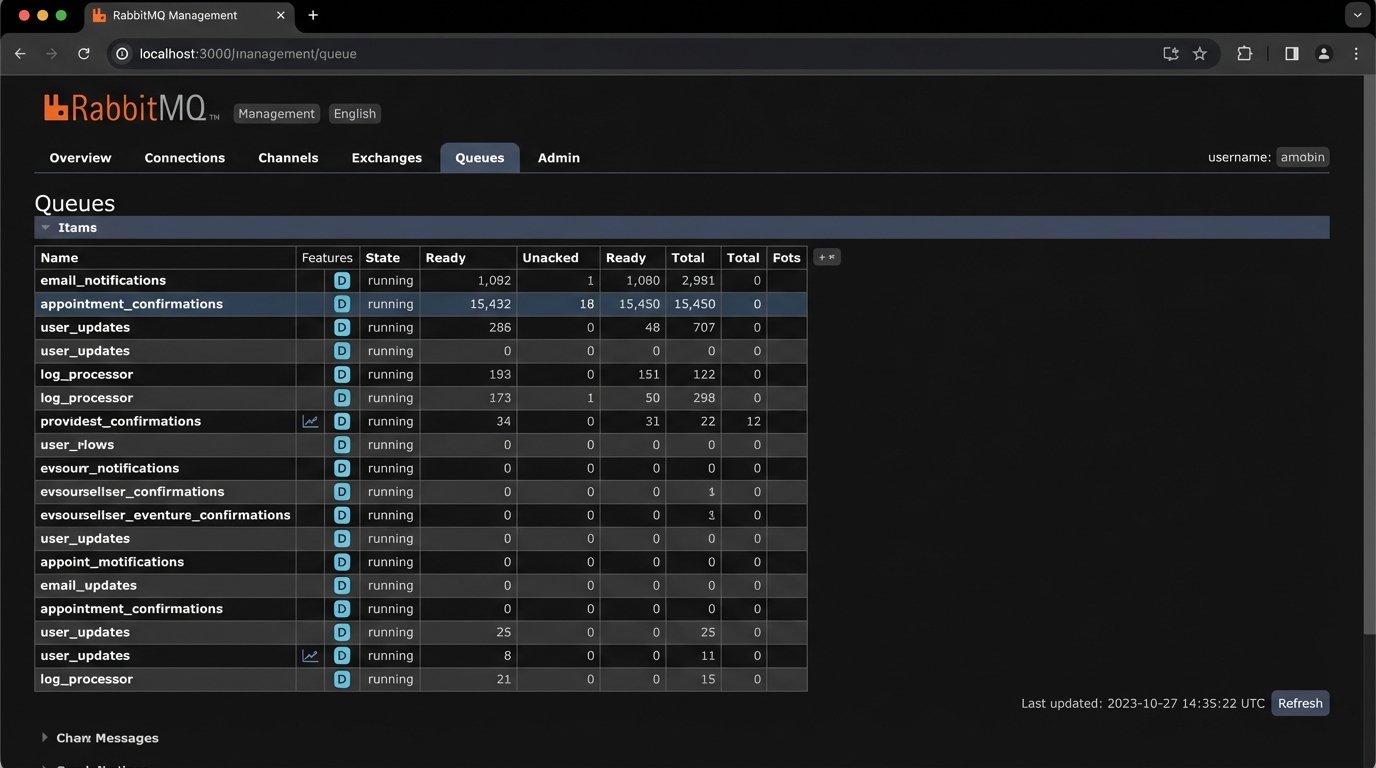Click the browser back arrow
Screen dimensions: 1376x768
coord(20,54)
